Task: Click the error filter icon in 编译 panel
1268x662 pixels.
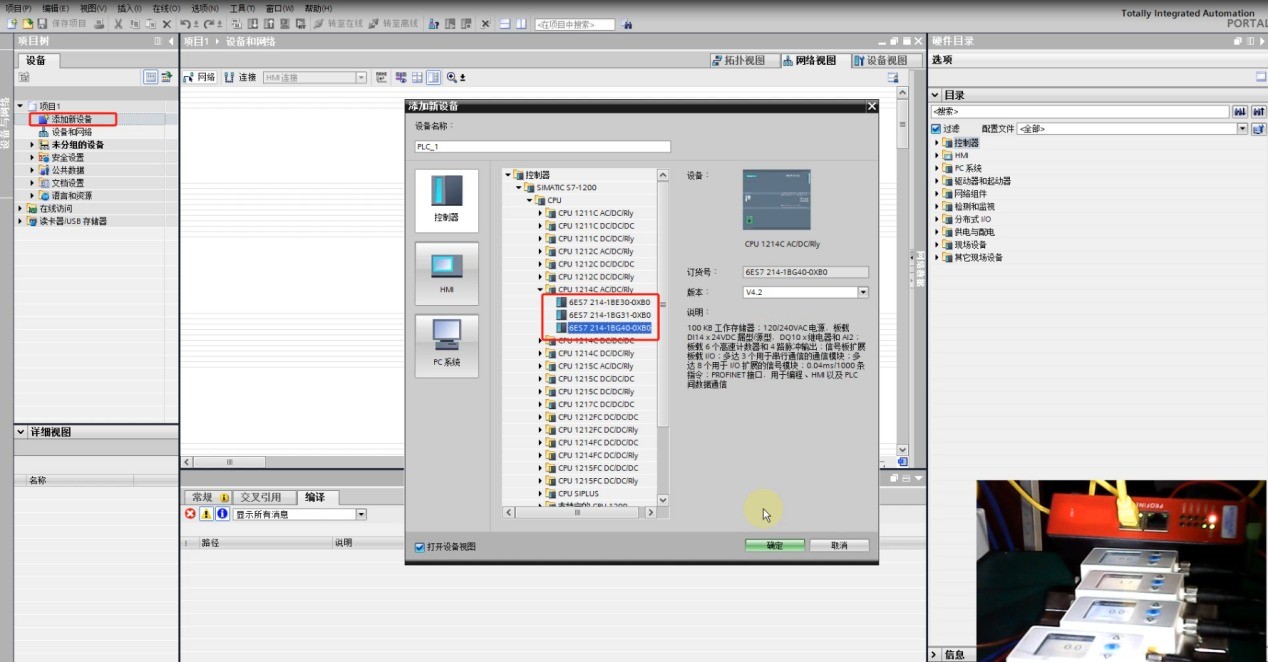Action: click(191, 514)
